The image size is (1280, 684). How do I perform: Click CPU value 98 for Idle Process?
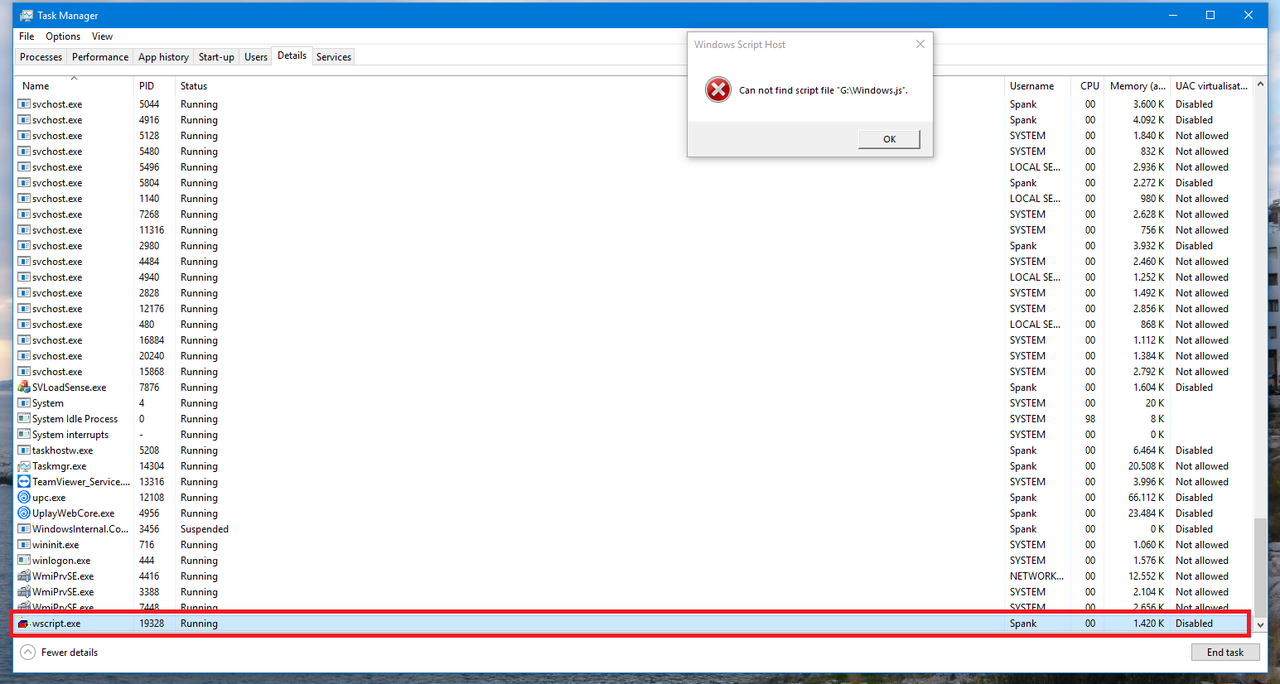pos(1090,419)
